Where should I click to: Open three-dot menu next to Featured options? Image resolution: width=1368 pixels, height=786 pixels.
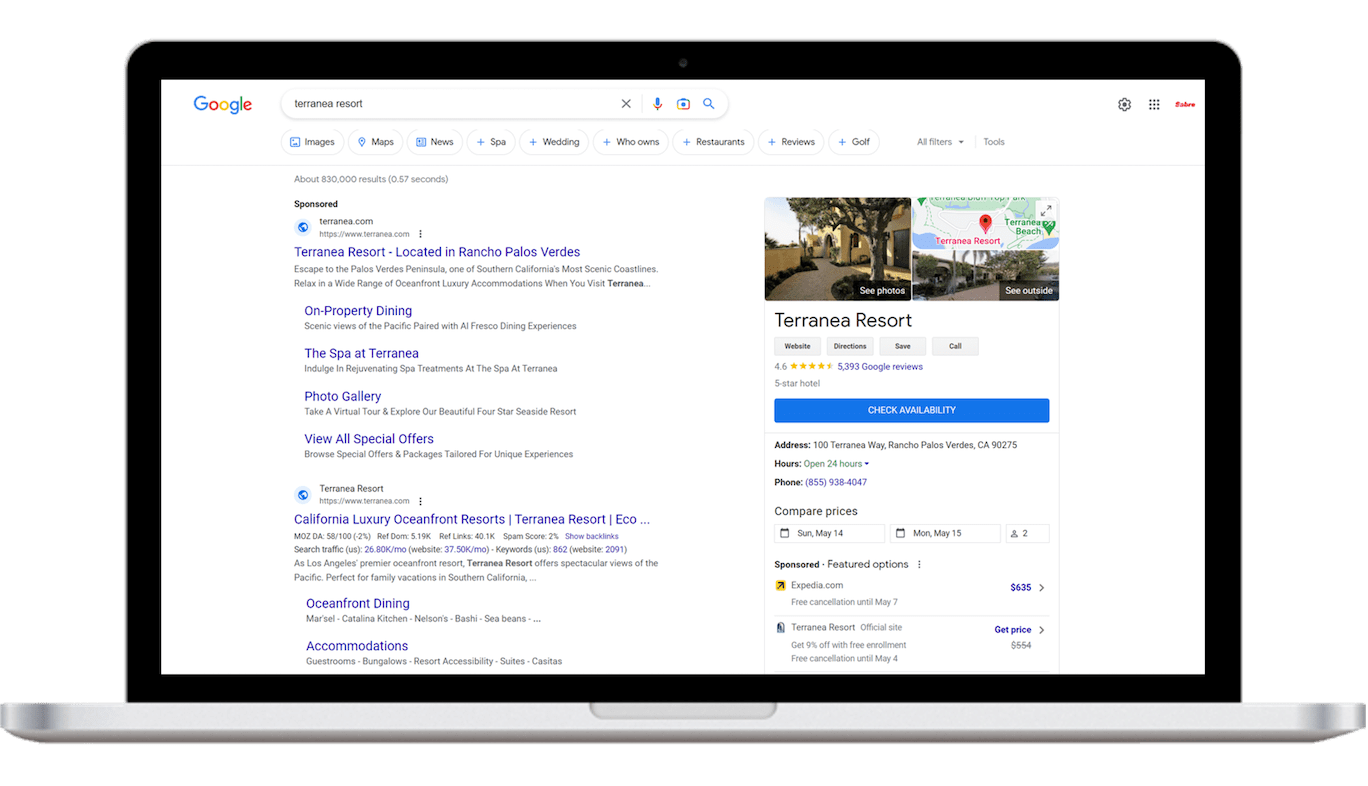(x=920, y=564)
